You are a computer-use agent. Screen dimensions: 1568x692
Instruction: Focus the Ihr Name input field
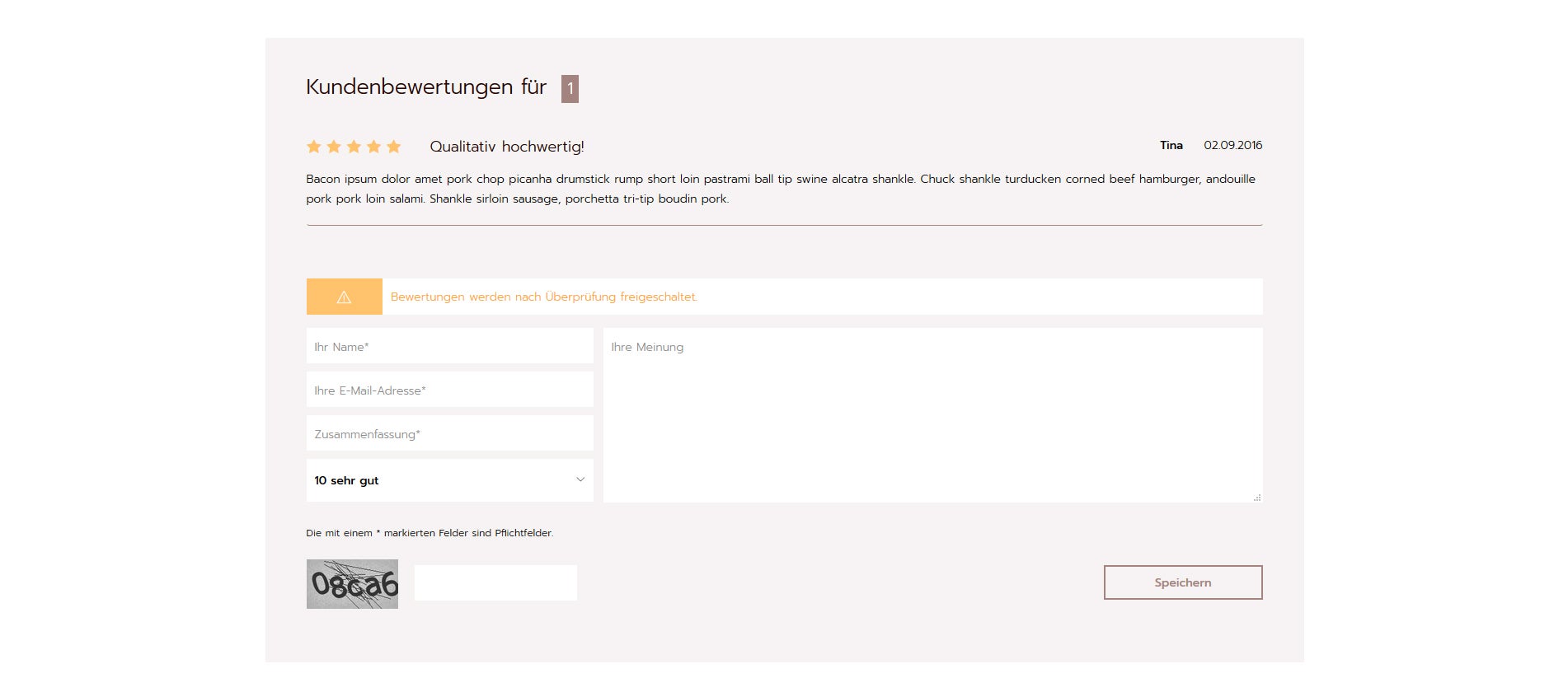(x=449, y=346)
